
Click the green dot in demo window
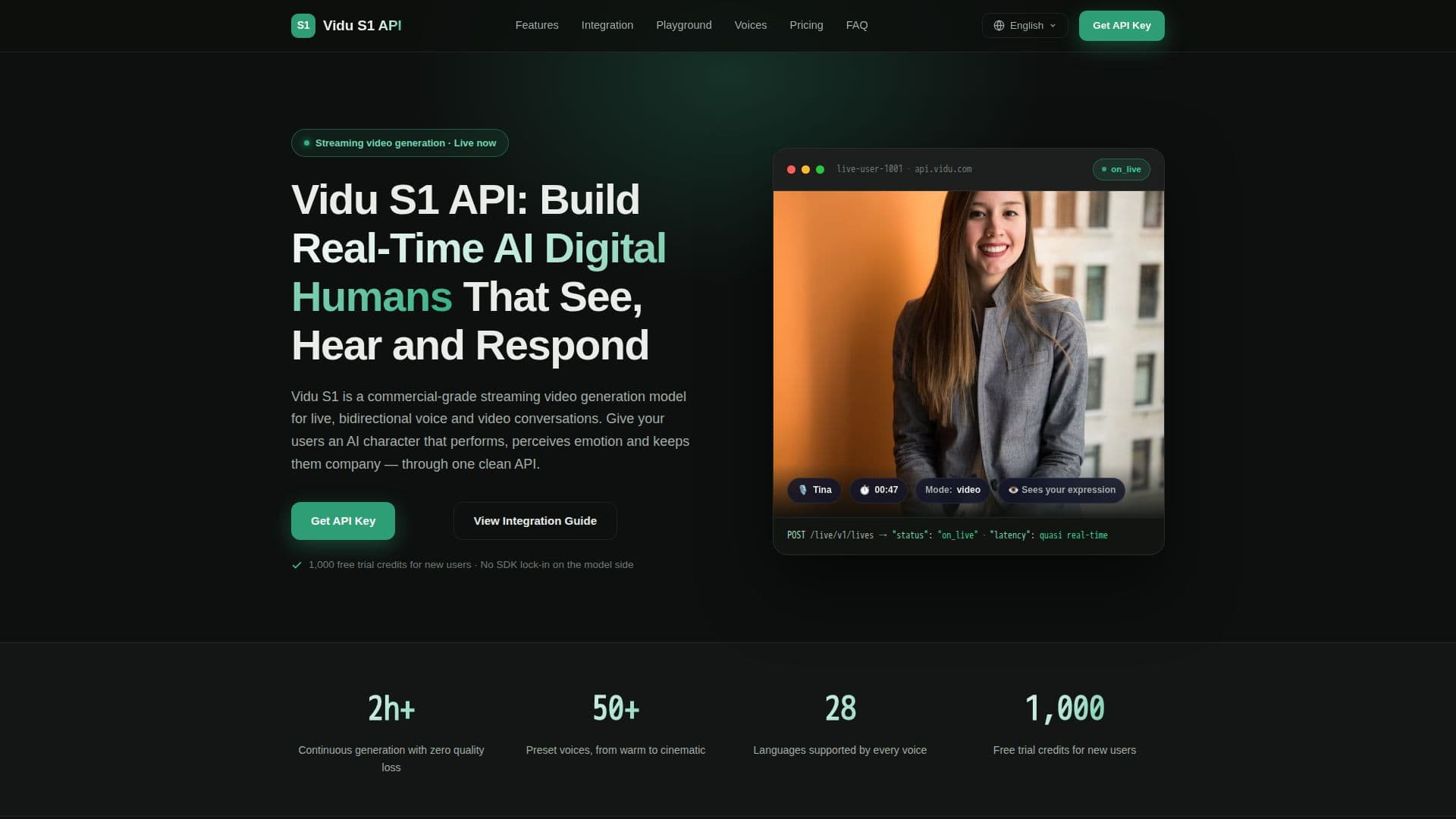click(820, 170)
